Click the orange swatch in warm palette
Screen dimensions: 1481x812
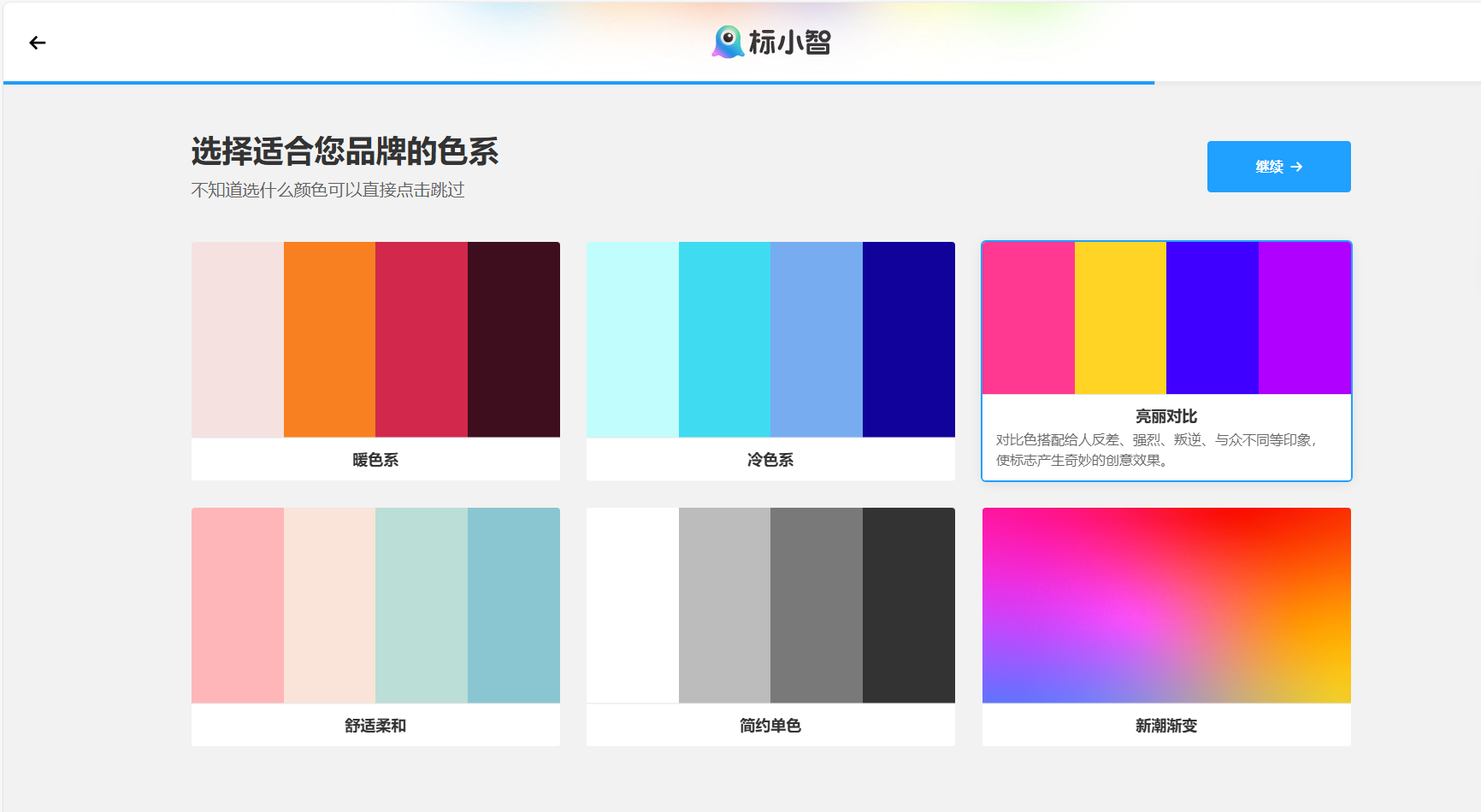click(329, 339)
